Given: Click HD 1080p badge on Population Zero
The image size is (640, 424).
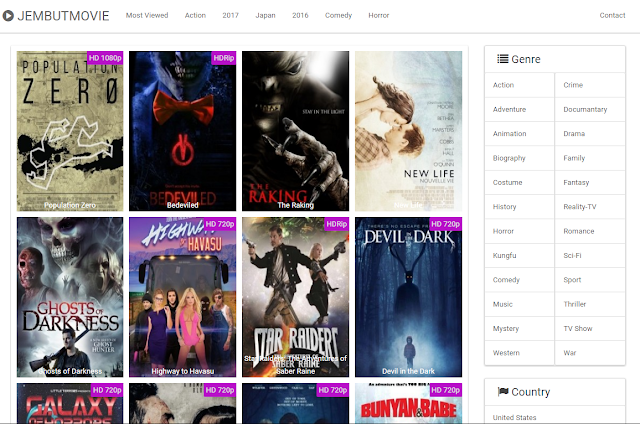Looking at the screenshot, I should (105, 58).
